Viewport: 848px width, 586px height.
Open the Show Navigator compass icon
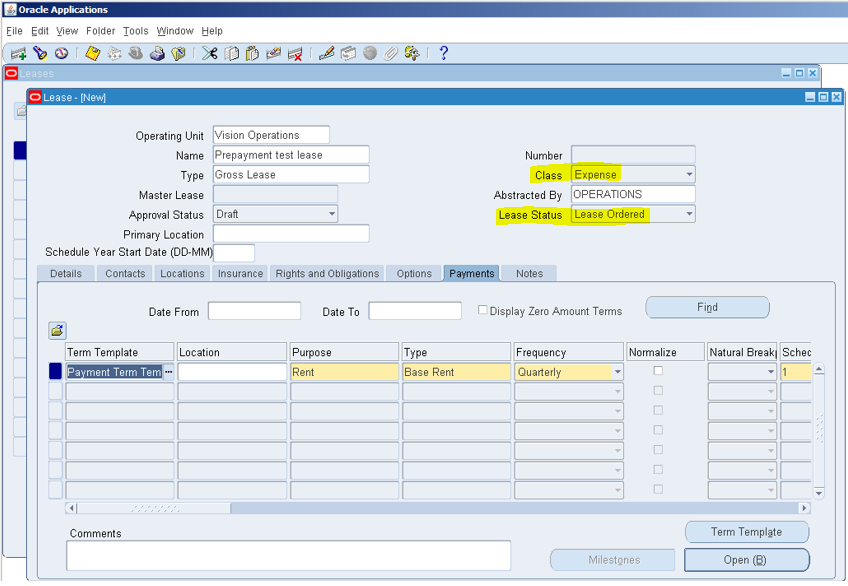pos(61,53)
